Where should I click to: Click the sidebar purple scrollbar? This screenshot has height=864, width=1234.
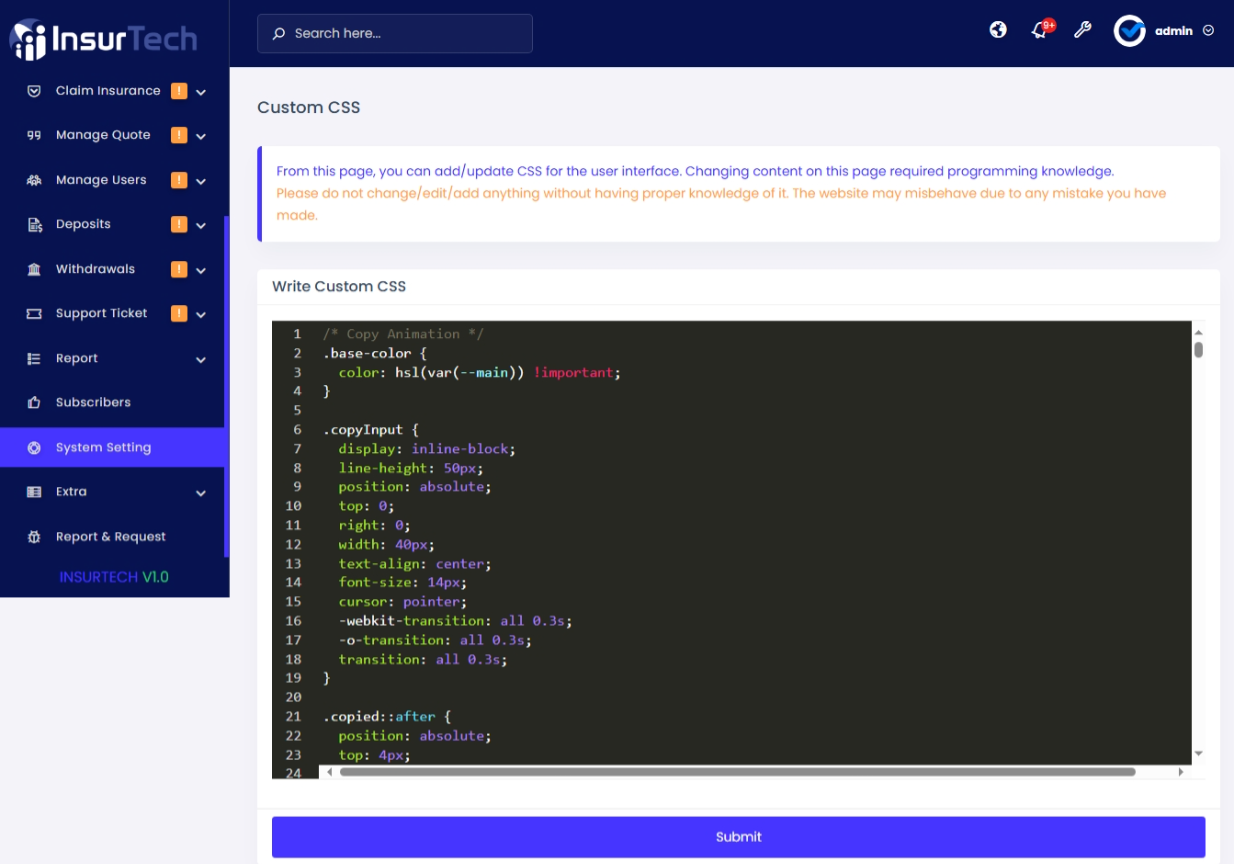tap(227, 386)
